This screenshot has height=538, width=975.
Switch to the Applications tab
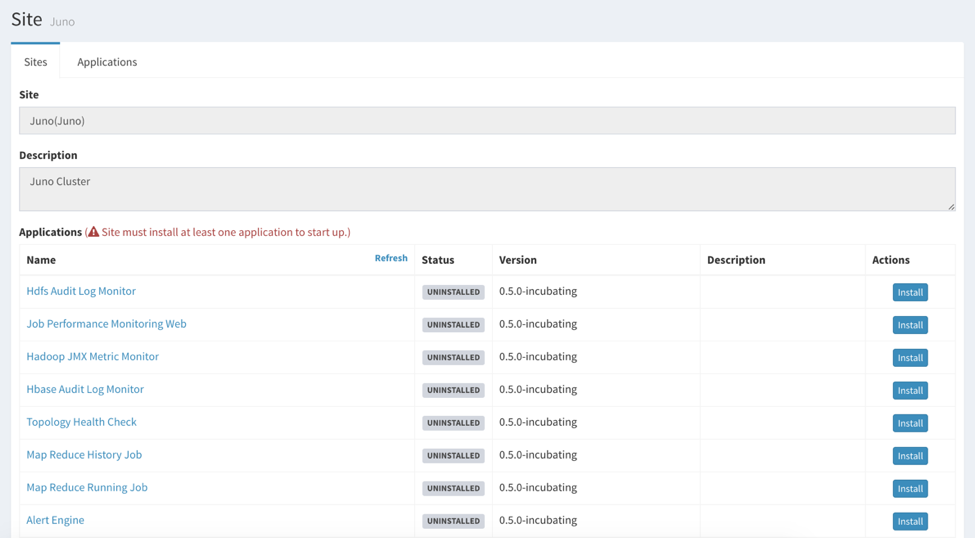[x=107, y=62]
